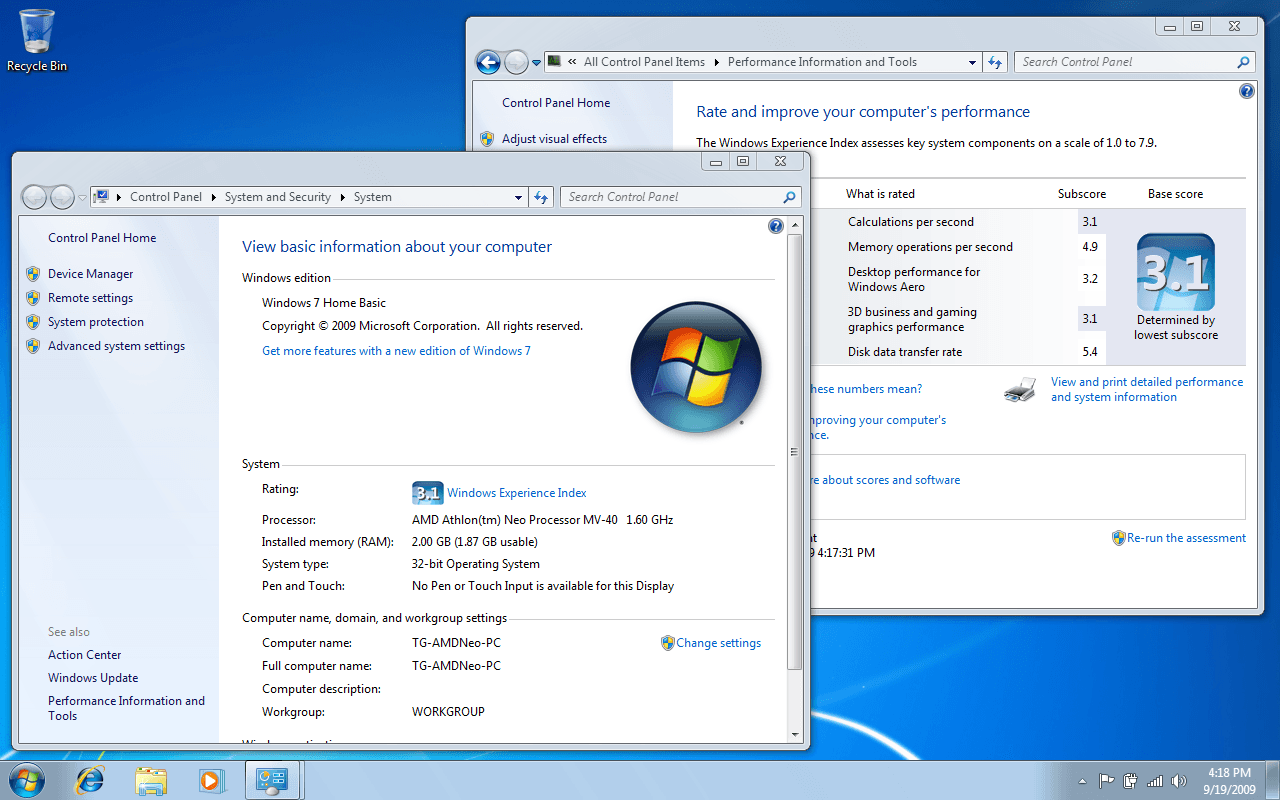Viewport: 1280px width, 800px height.
Task: Click Get more features with new edition link
Action: point(396,351)
